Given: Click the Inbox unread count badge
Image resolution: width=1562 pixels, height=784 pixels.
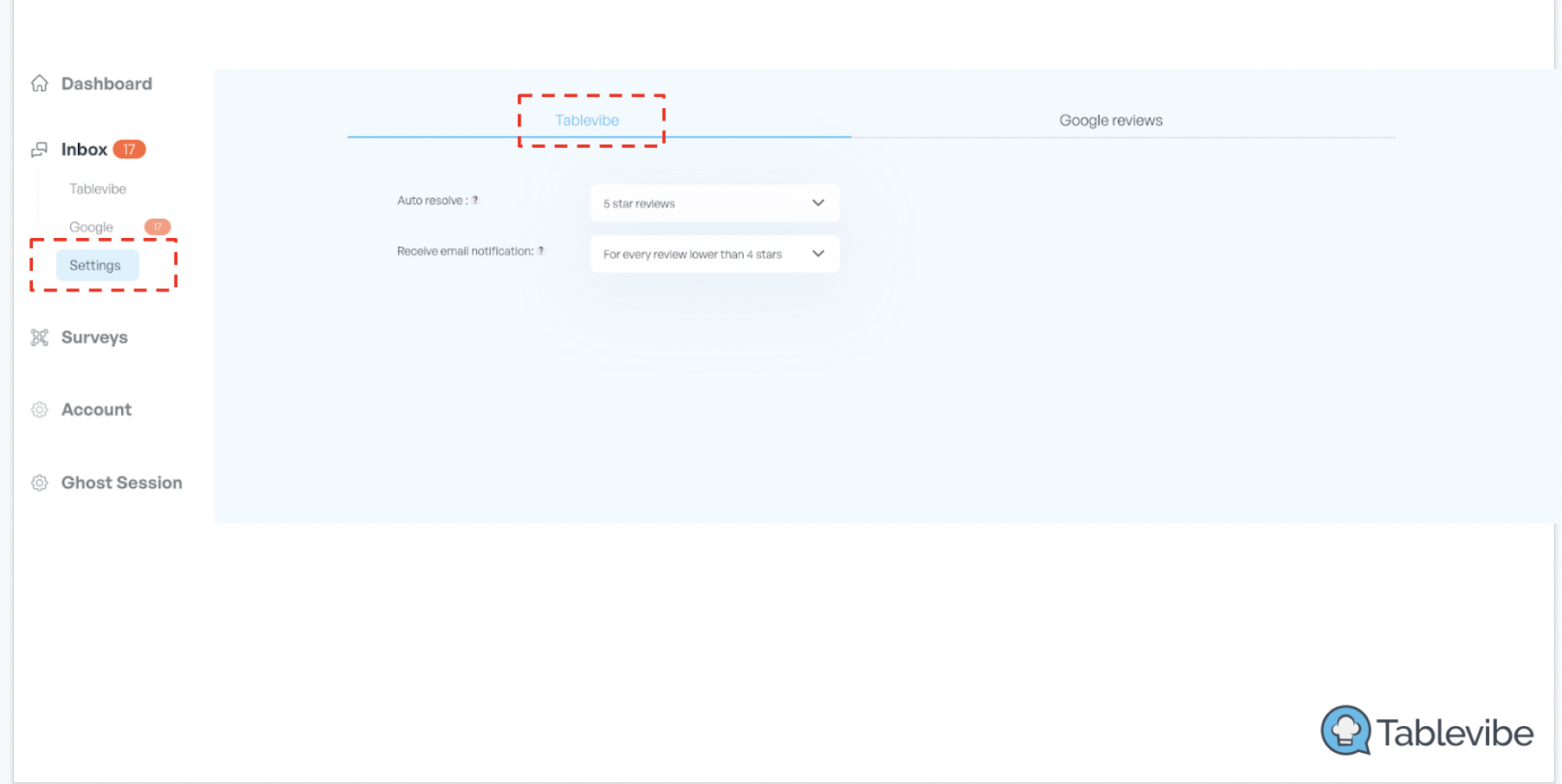Looking at the screenshot, I should (x=129, y=150).
